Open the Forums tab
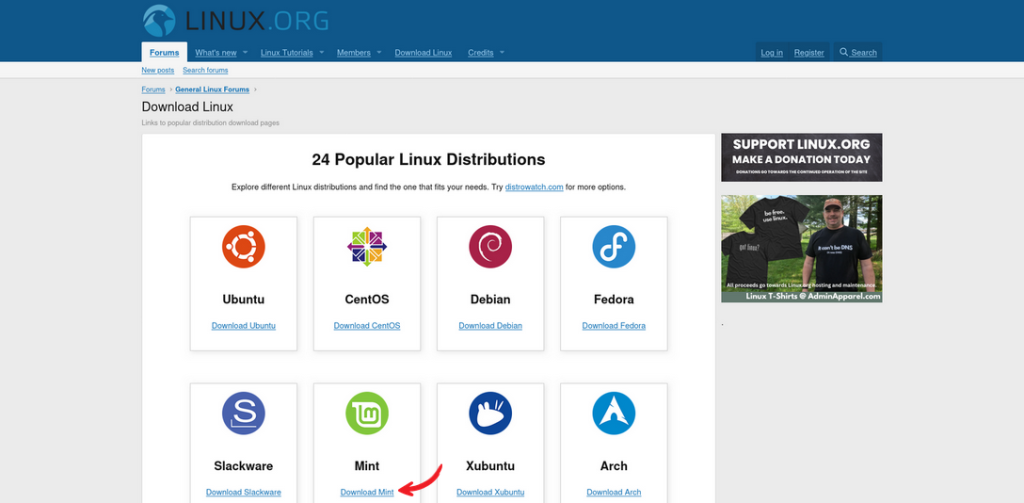 (x=164, y=53)
